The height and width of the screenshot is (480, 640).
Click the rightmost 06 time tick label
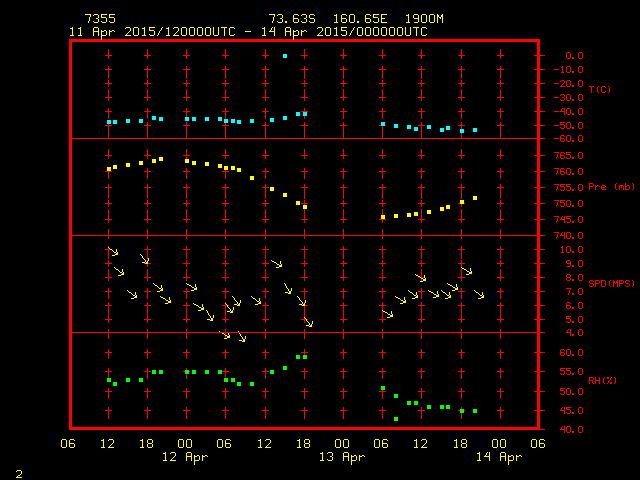pos(537,444)
